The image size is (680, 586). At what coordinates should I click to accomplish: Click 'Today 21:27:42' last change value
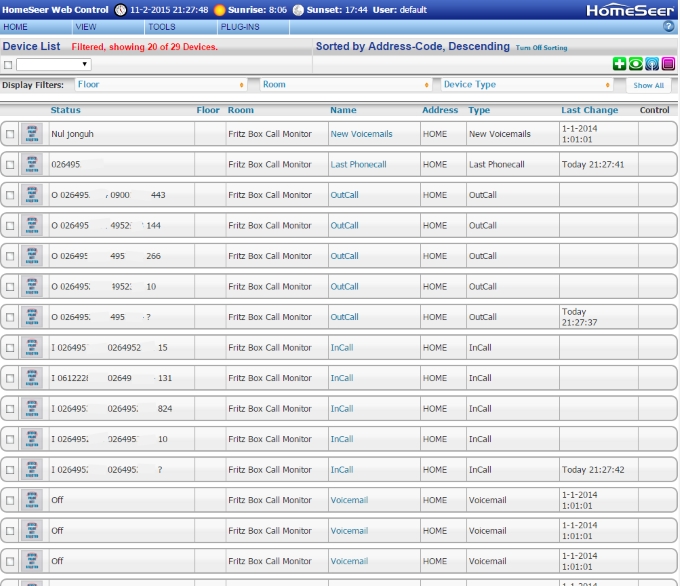pos(593,469)
